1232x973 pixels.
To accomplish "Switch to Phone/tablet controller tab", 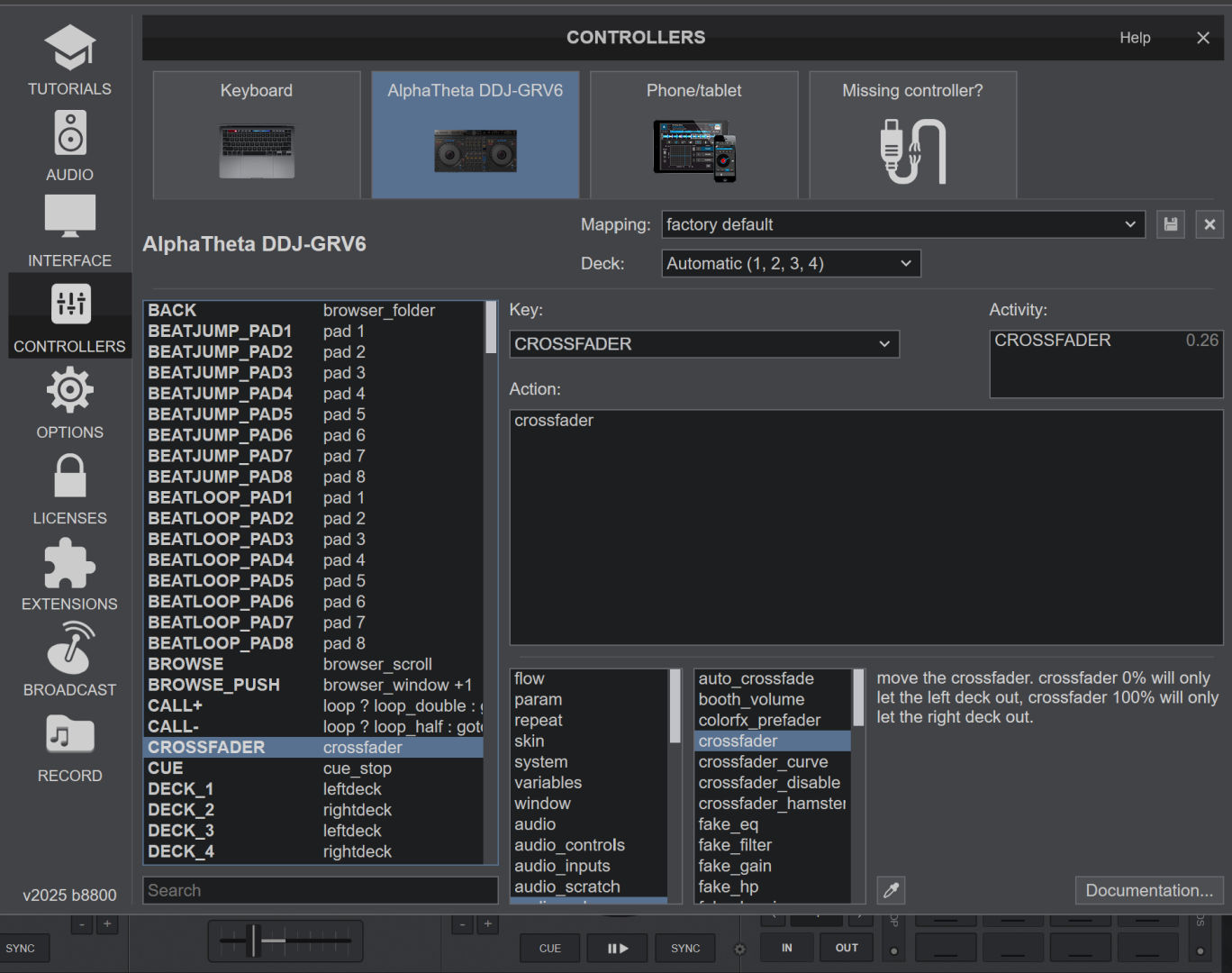I will point(693,135).
